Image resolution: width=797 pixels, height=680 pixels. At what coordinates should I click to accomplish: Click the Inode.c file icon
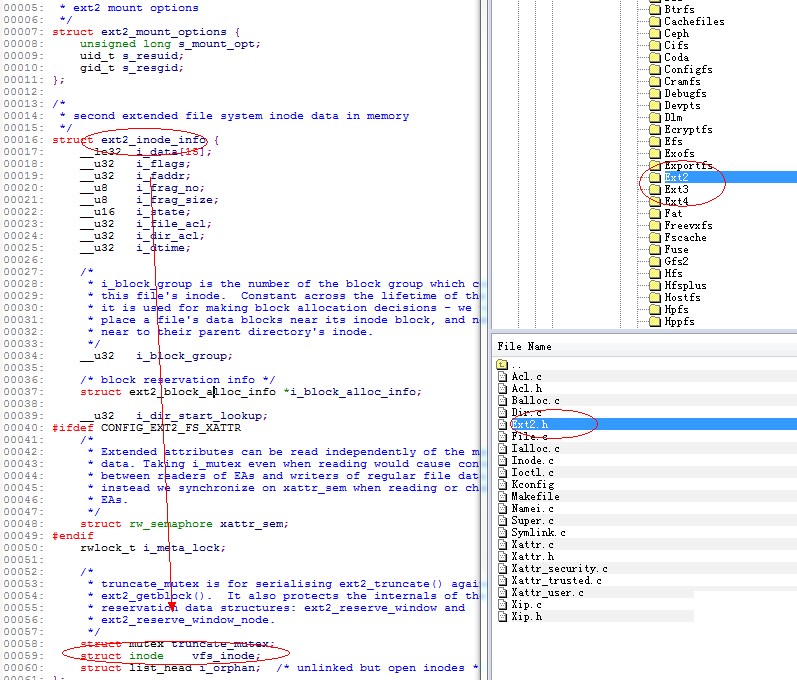click(503, 460)
